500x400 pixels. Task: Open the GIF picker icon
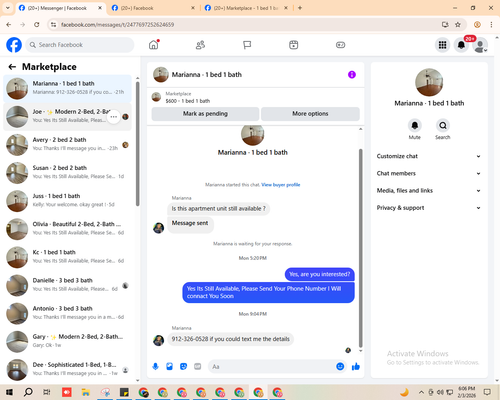coord(198,367)
